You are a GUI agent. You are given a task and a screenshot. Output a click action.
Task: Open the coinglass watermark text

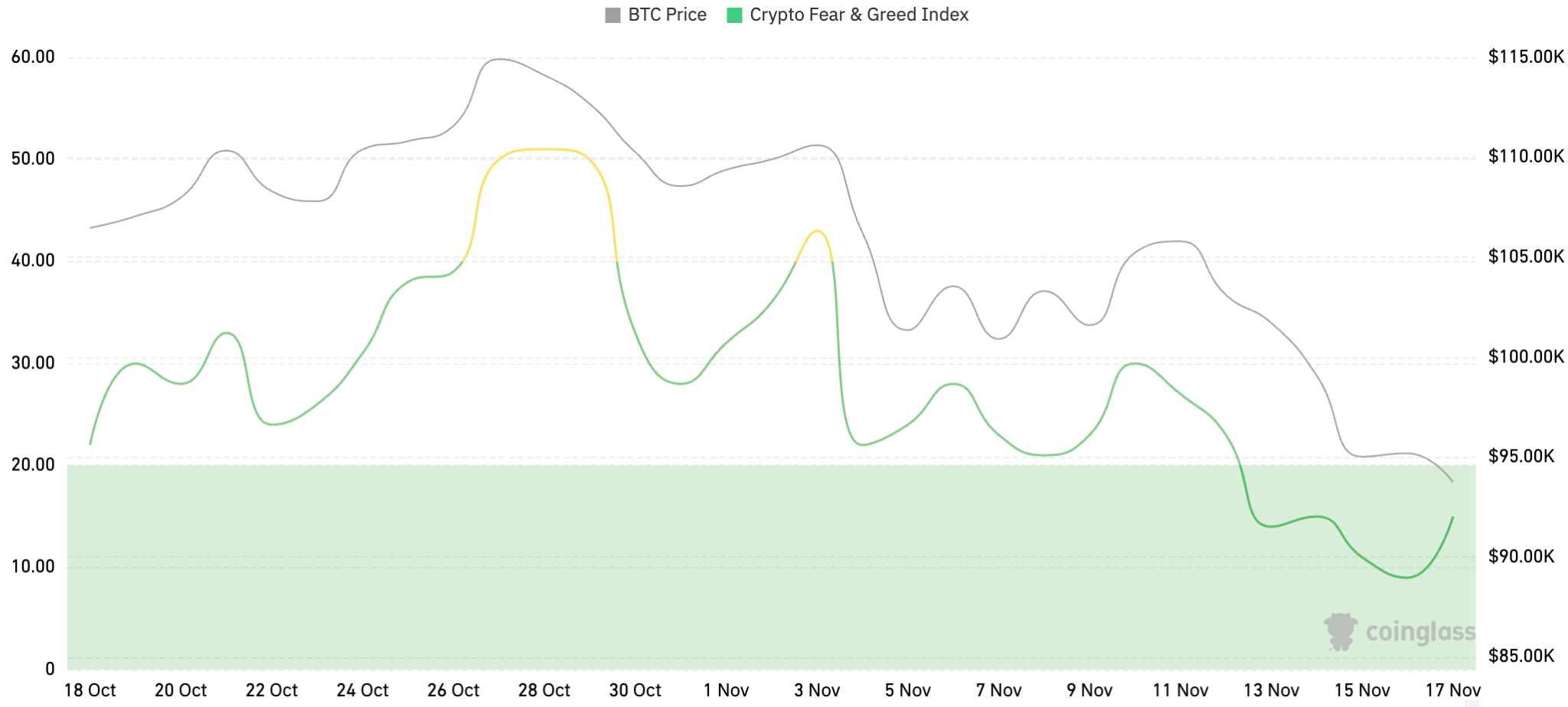1420,632
